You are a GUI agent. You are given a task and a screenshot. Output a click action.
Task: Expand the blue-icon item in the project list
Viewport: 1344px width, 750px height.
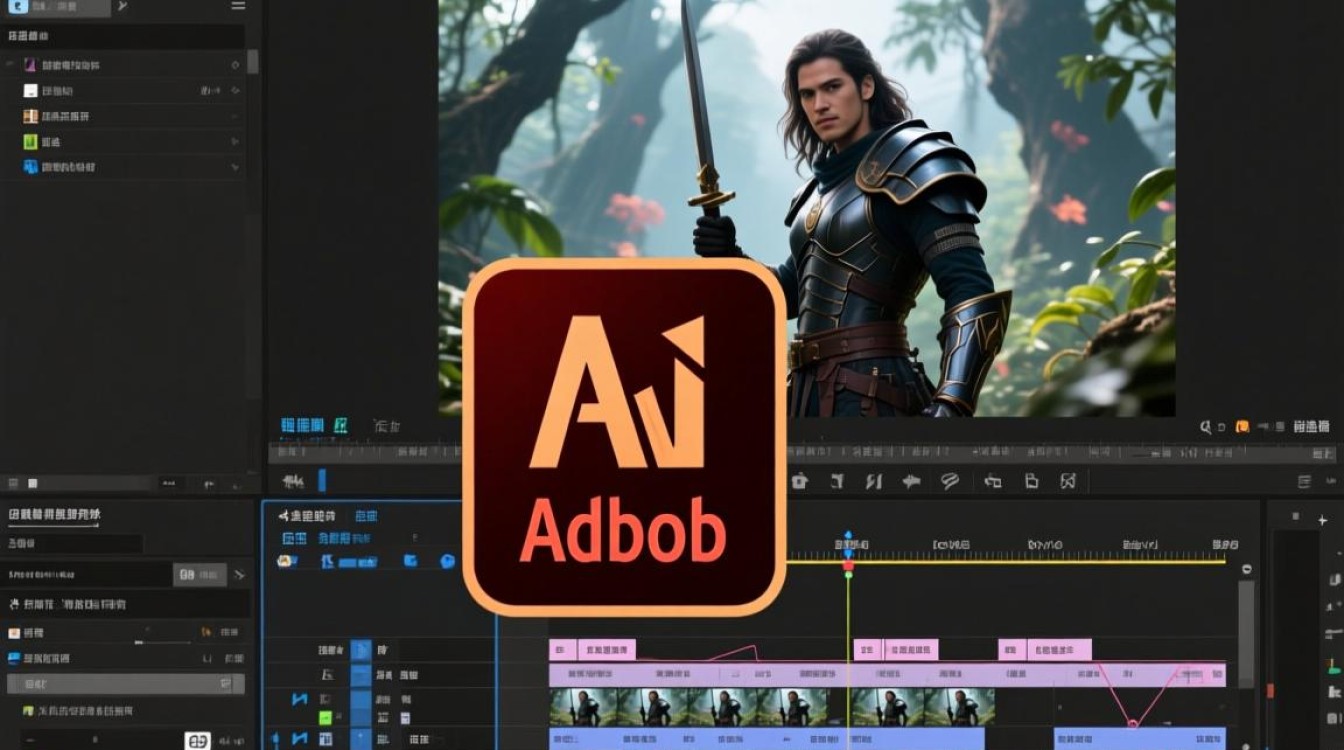click(x=235, y=168)
